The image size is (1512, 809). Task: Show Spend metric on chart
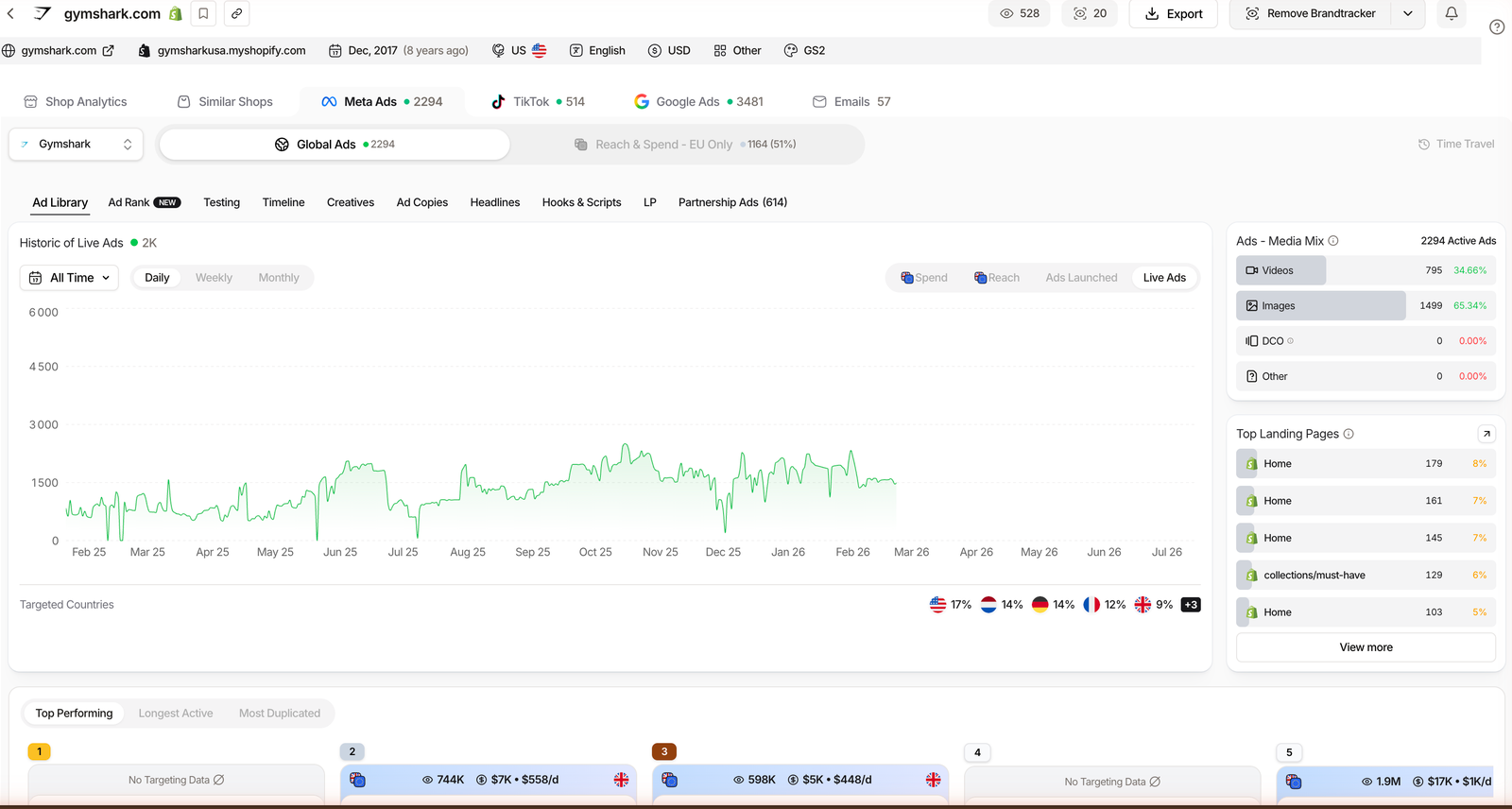click(924, 278)
